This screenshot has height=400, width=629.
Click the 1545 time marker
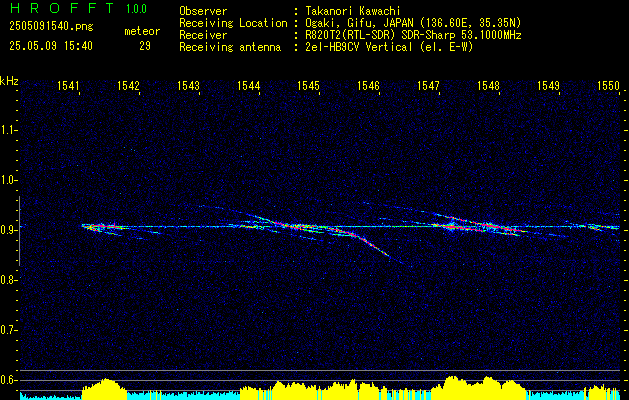point(308,86)
